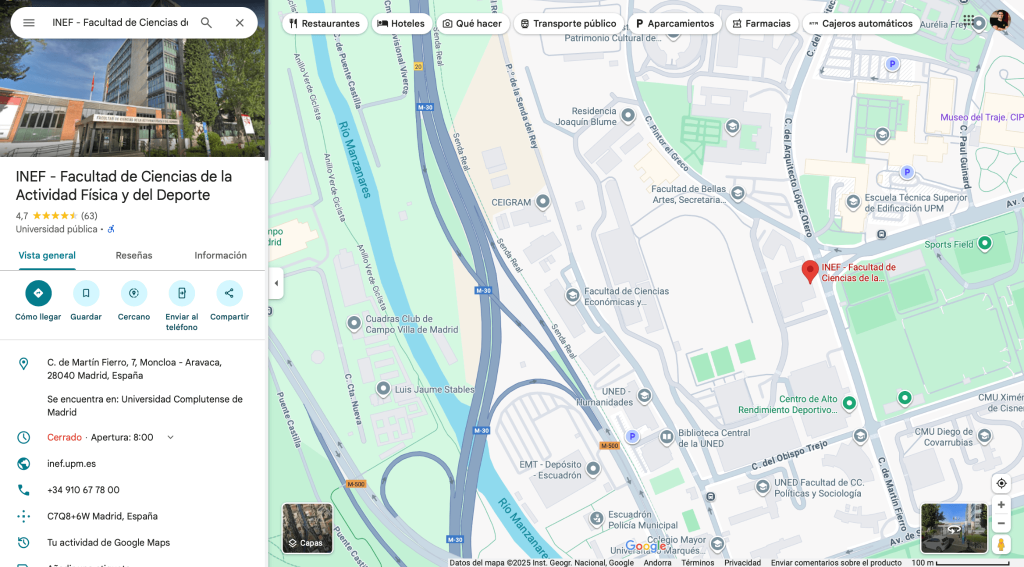
Task: Open the inef.upm.es website link
Action: [71, 464]
